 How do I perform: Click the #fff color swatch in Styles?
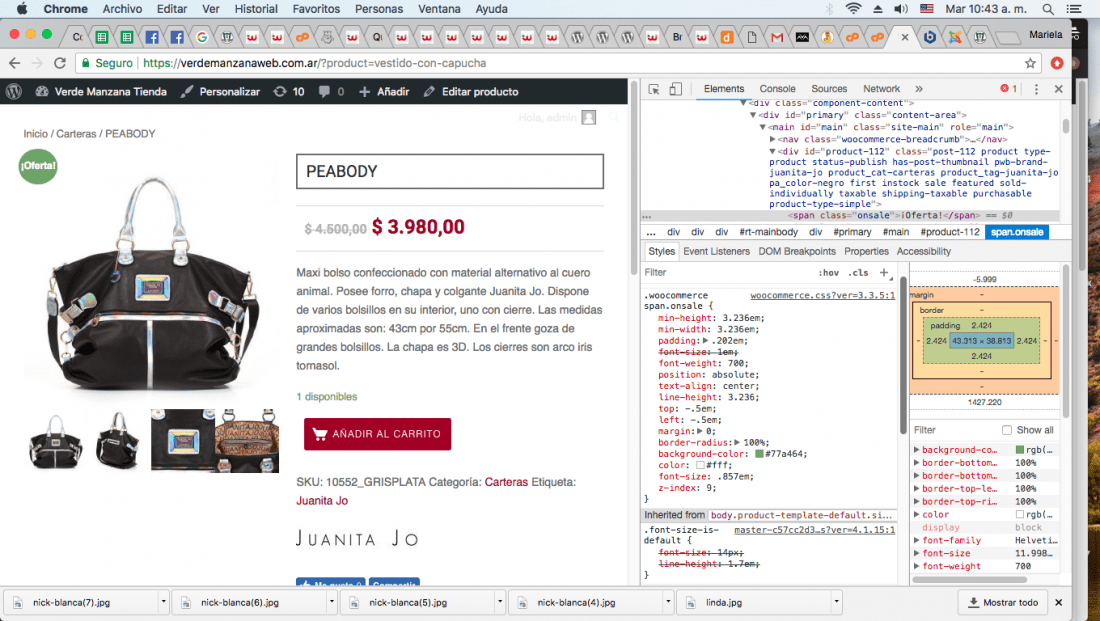point(699,465)
